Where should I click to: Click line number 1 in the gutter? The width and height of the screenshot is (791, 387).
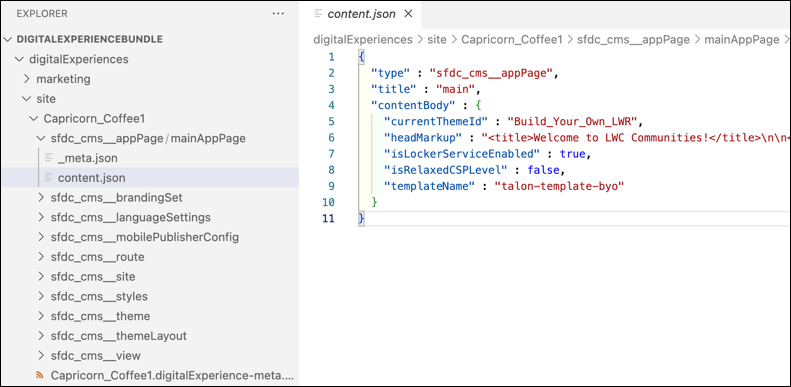(331, 57)
